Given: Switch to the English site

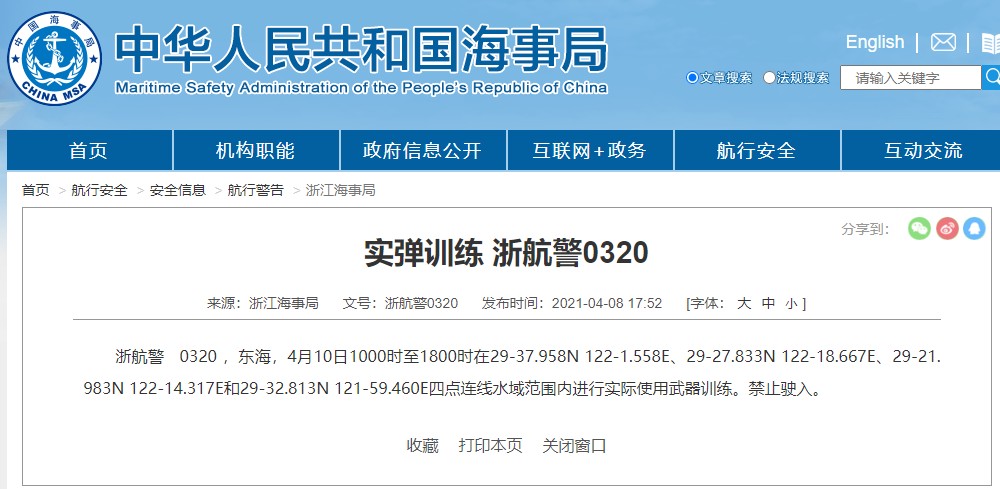Looking at the screenshot, I should [874, 43].
